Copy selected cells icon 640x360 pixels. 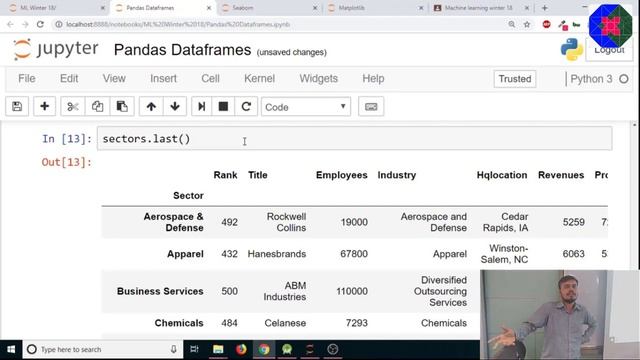(97, 107)
